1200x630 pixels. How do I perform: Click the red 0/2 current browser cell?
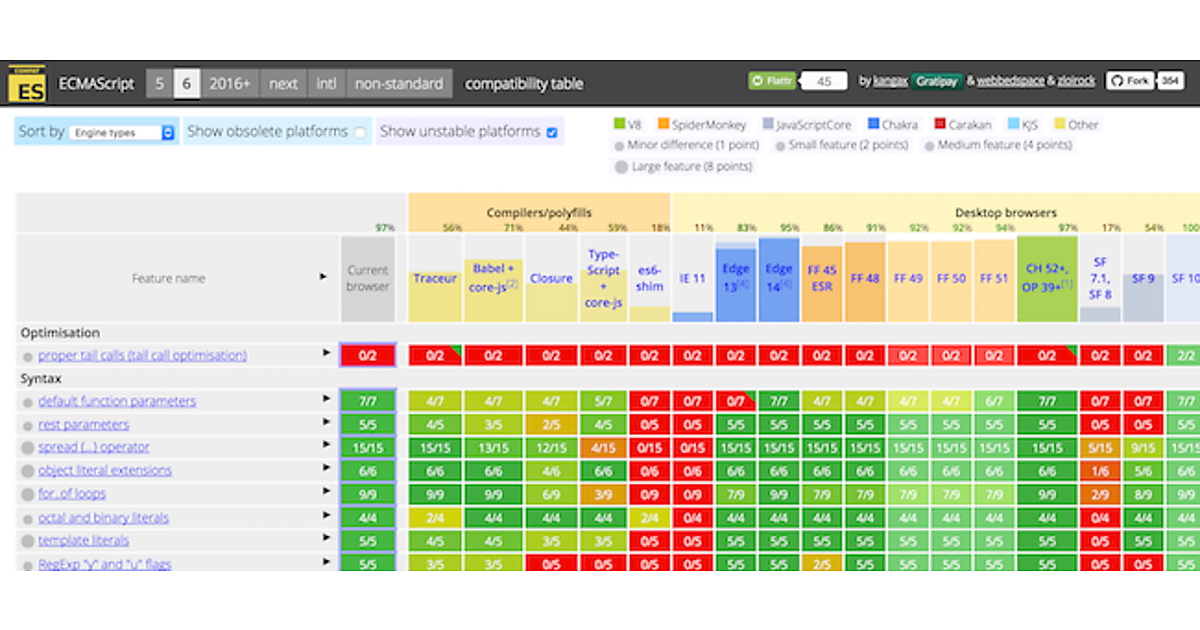coord(368,356)
